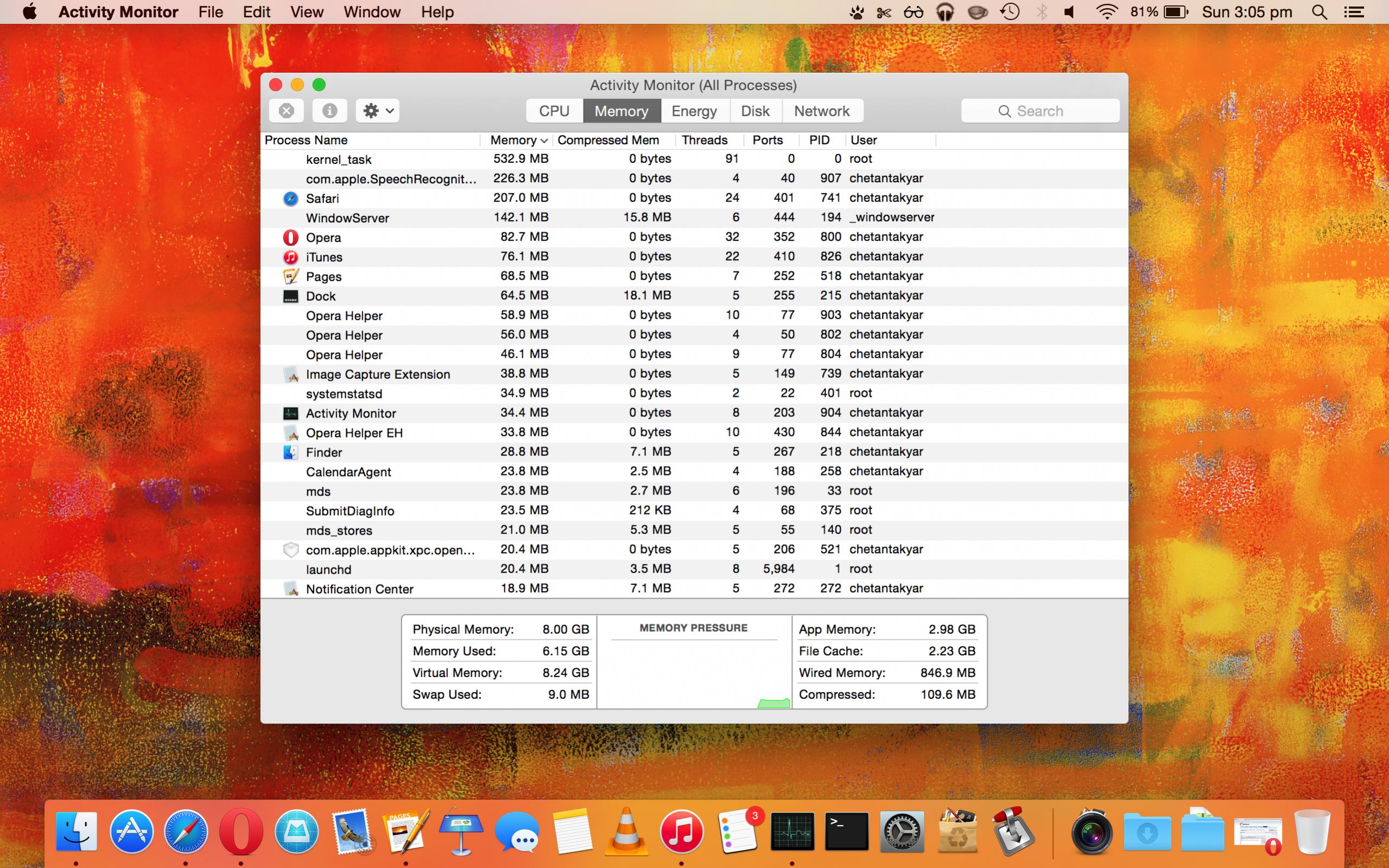Select the Dock process row

click(x=694, y=296)
